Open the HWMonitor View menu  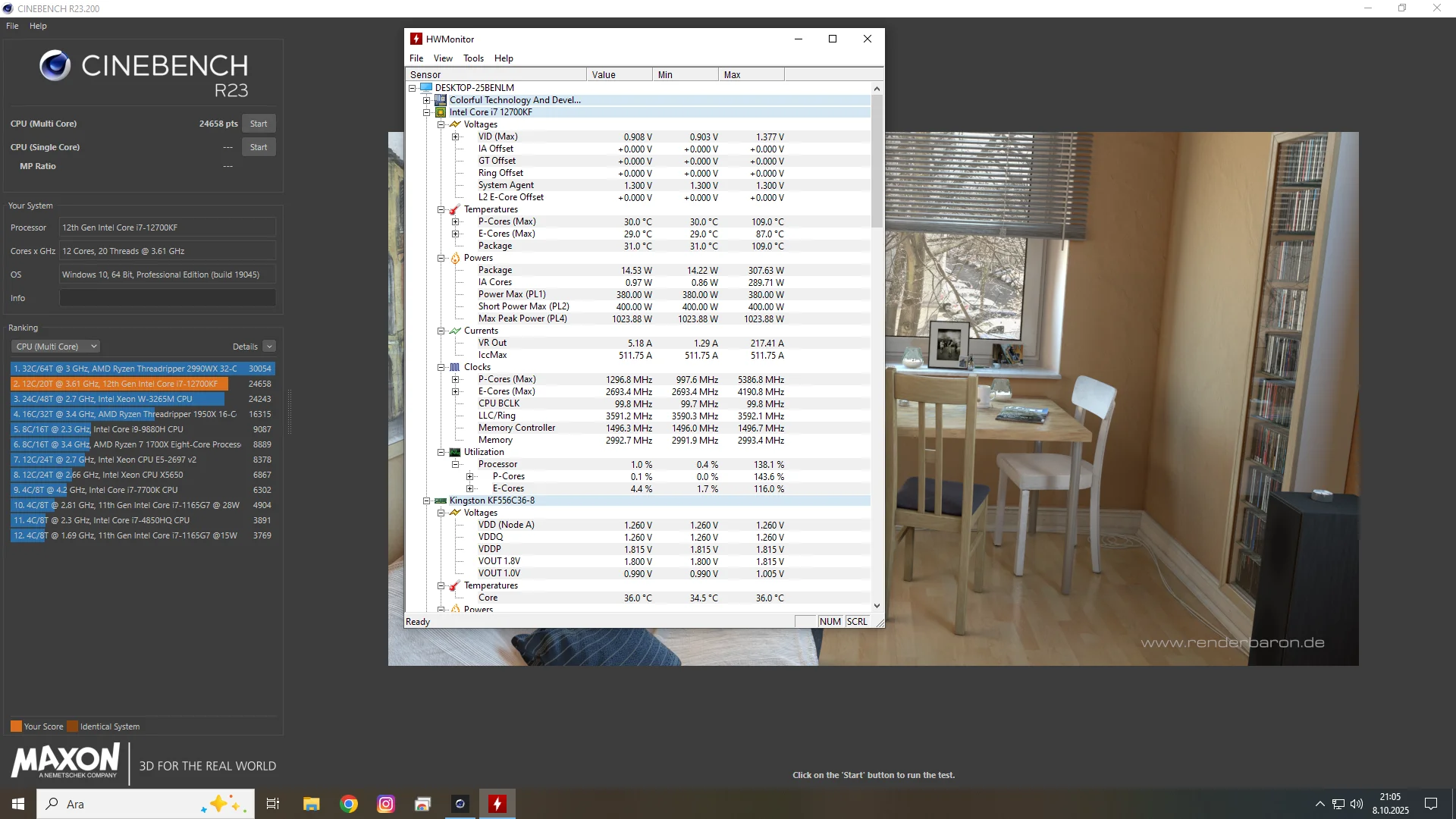[443, 58]
